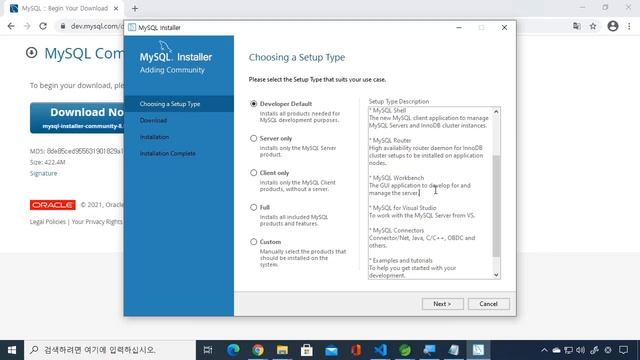This screenshot has height=360, width=640.
Task: Select the MySQL Begin Your Download tab
Action: (64, 8)
